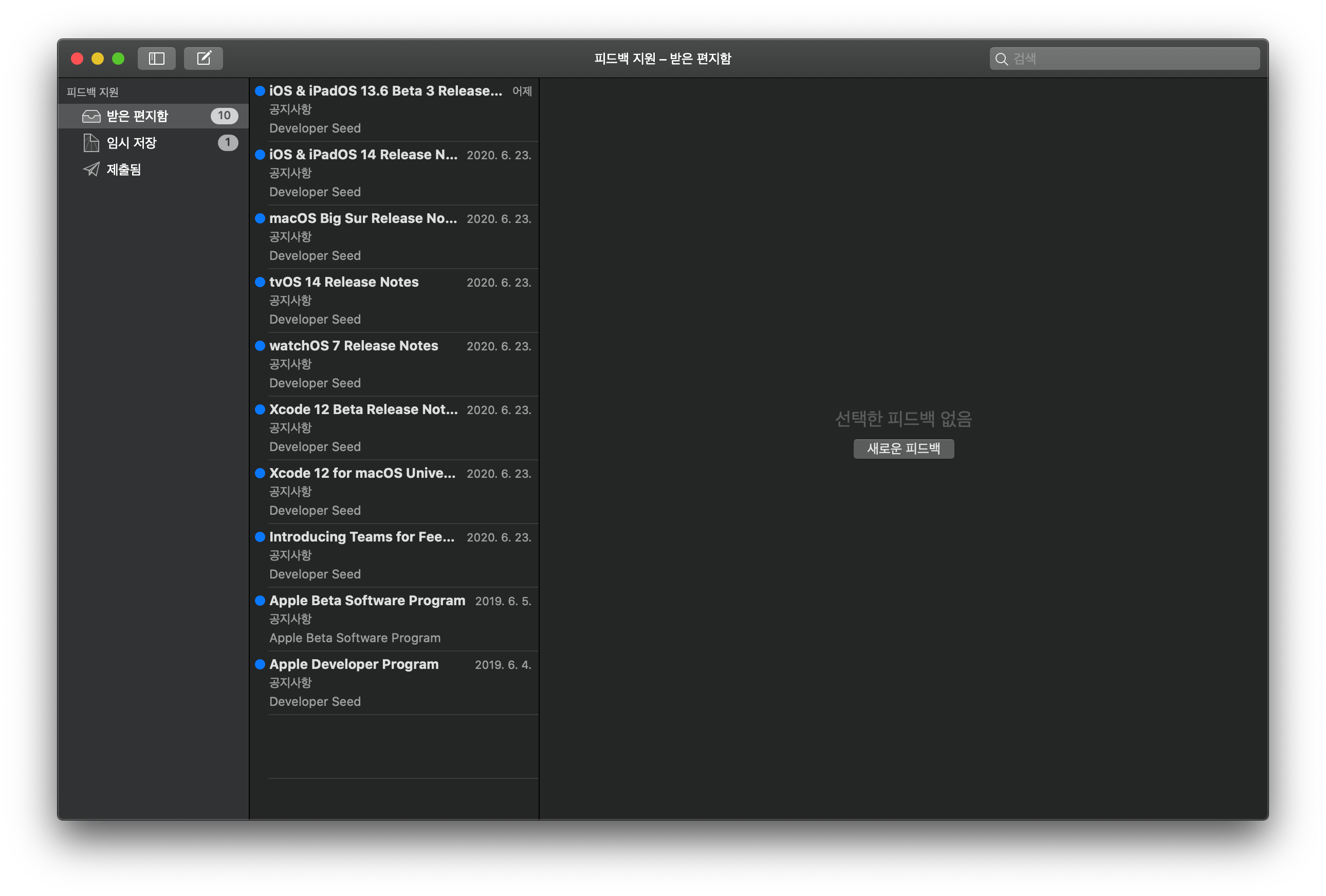The image size is (1326, 896).
Task: Open the macOS Big Sur Release Notes announcement
Action: pos(394,237)
